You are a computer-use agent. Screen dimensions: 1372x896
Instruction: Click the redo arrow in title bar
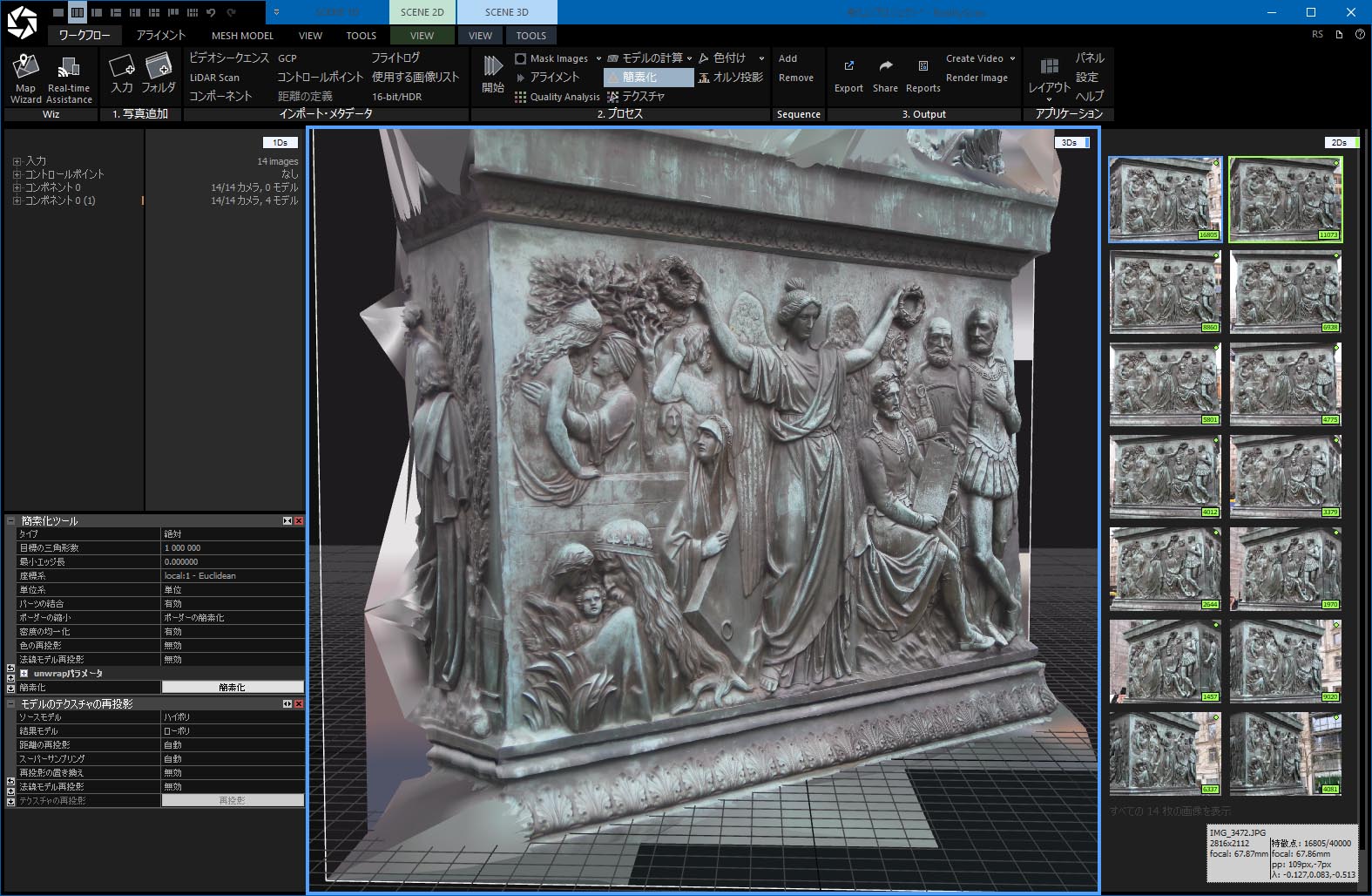[x=231, y=13]
